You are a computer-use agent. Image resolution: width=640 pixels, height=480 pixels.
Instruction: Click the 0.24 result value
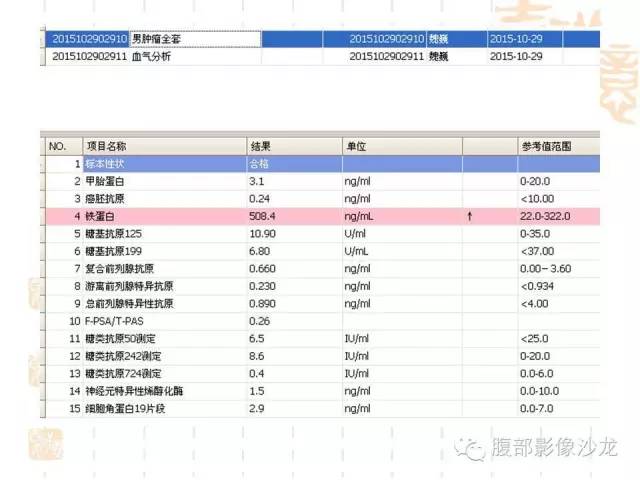(x=259, y=199)
